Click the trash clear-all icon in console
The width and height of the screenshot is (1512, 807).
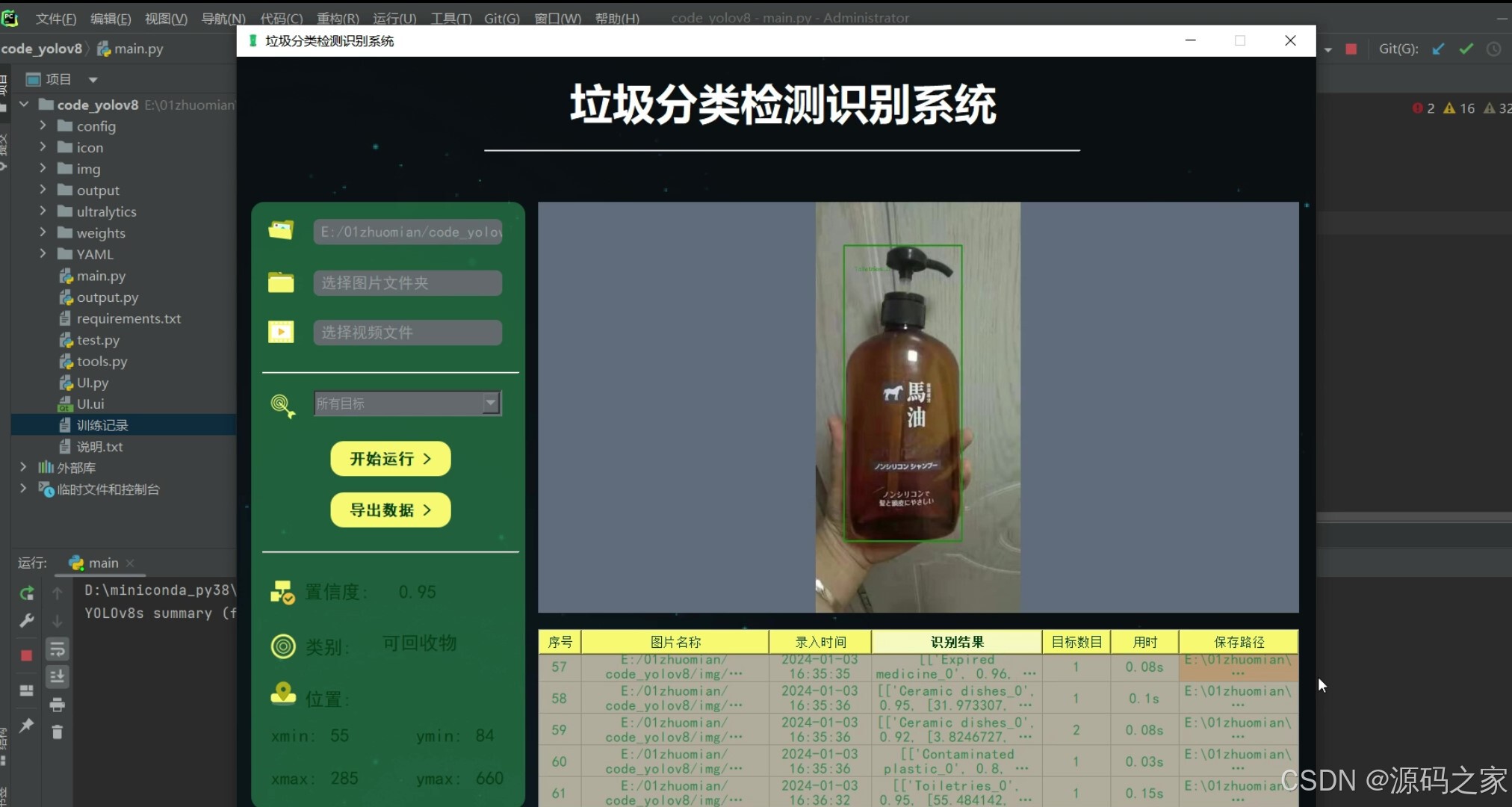coord(58,732)
